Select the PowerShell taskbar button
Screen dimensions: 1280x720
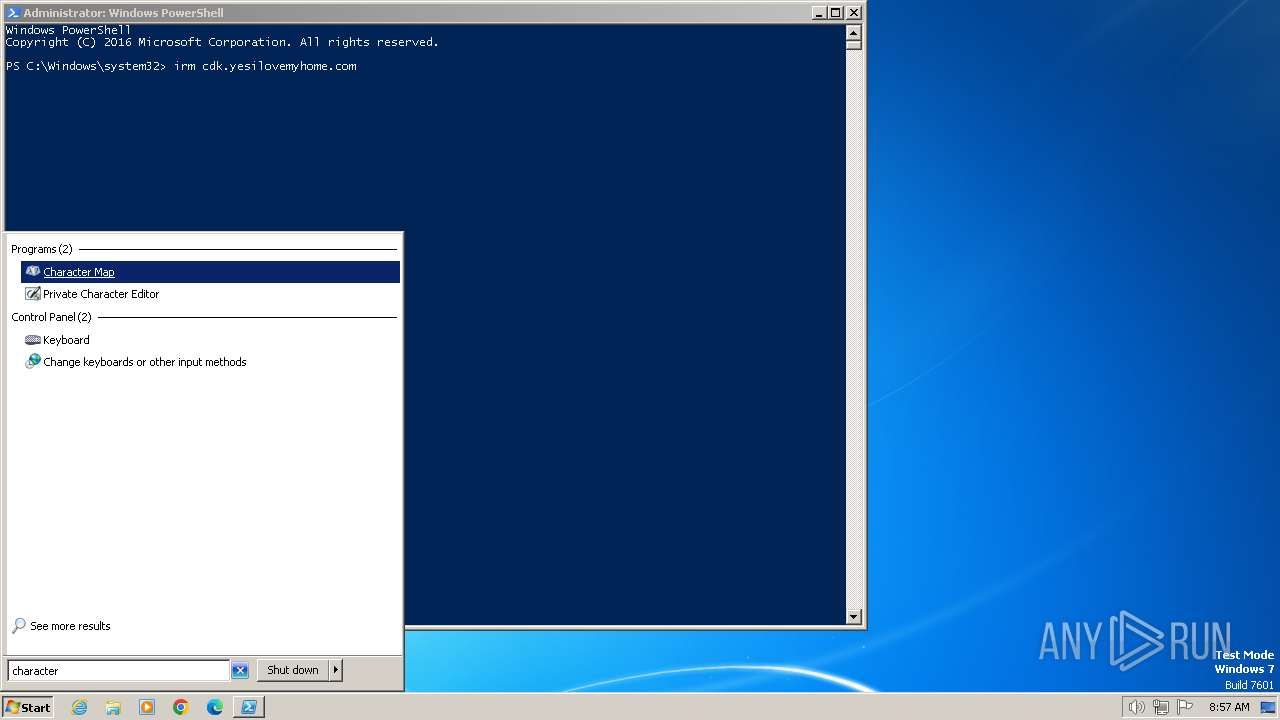pyautogui.click(x=249, y=707)
